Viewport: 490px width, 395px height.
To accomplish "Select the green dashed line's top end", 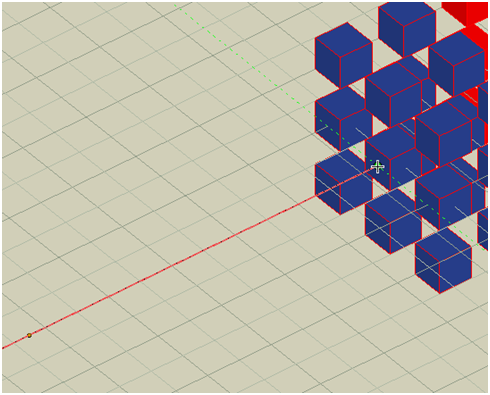I will [176, 6].
